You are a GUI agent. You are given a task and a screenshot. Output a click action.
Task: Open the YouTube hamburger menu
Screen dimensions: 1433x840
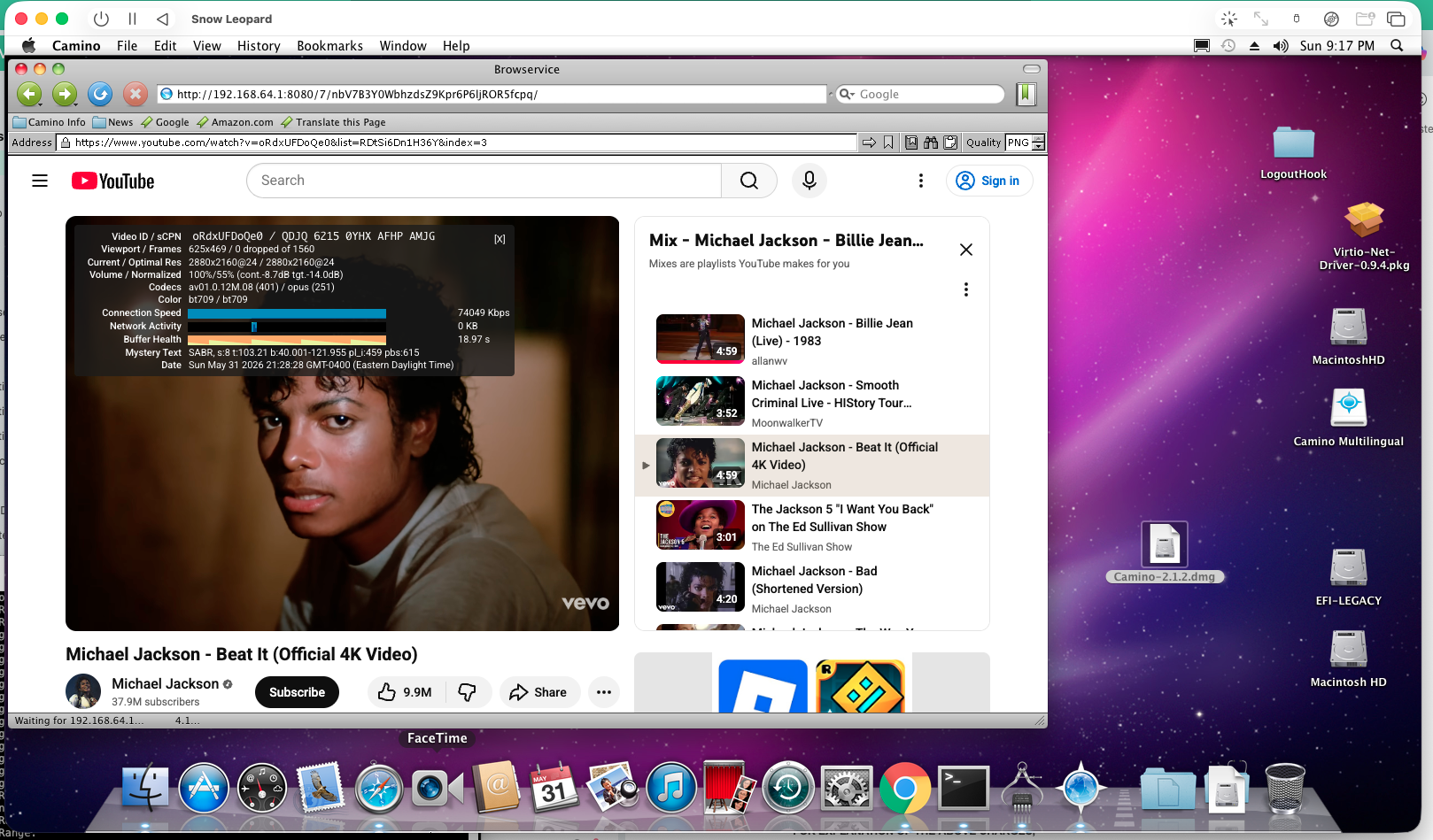coord(40,181)
